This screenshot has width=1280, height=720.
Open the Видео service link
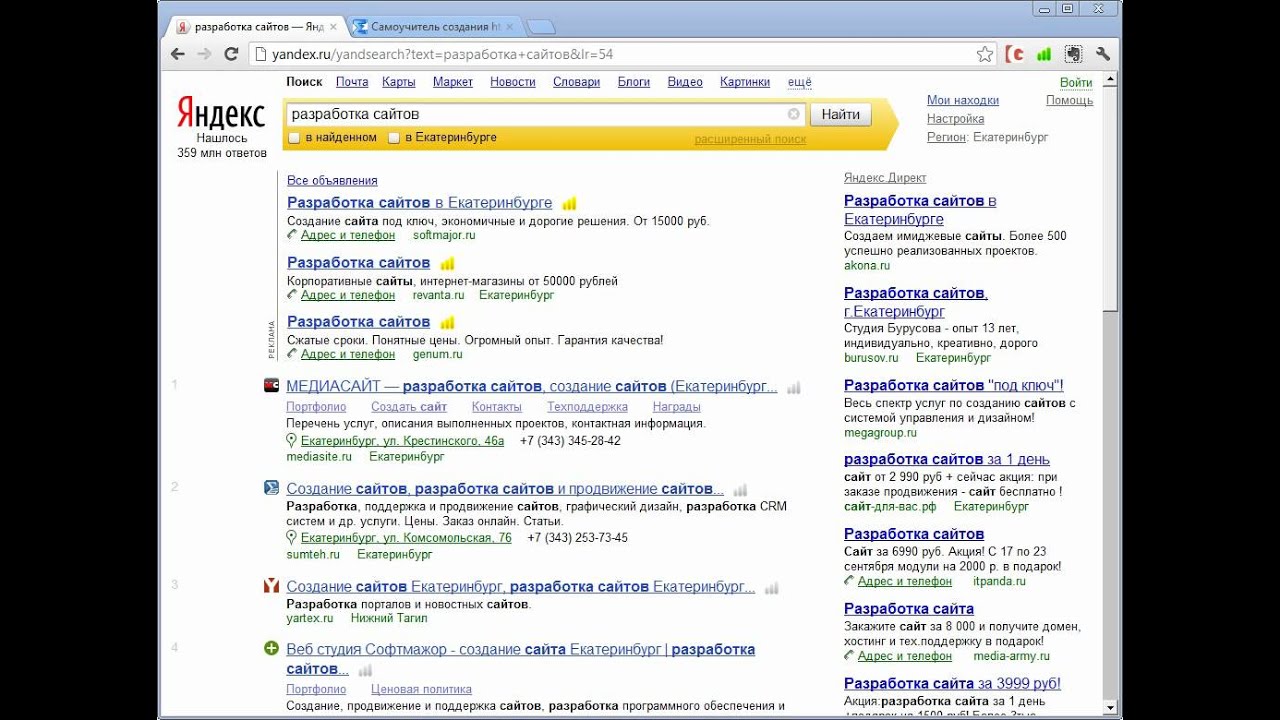click(685, 82)
